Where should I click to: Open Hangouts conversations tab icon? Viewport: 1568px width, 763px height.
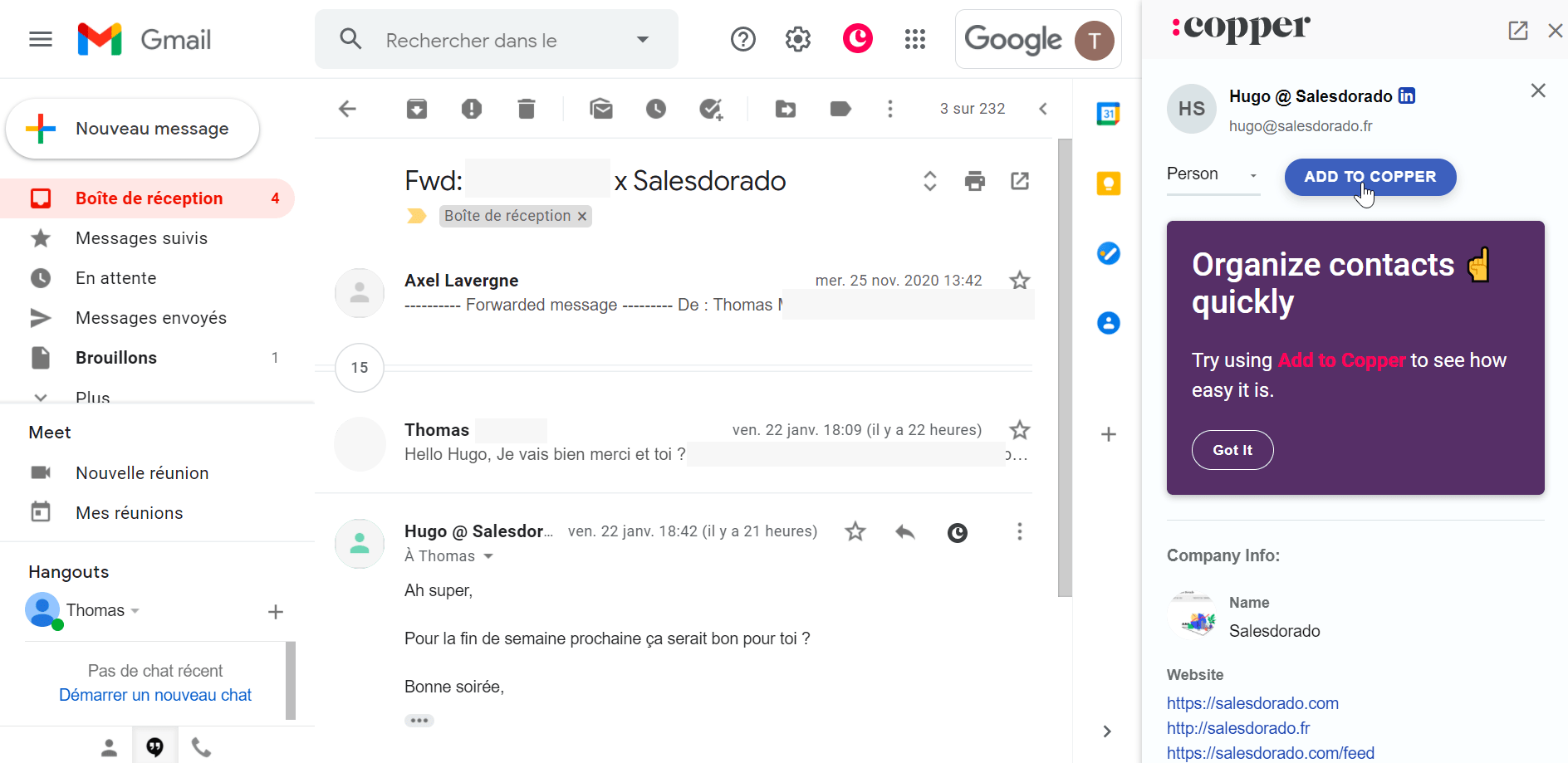(x=155, y=747)
